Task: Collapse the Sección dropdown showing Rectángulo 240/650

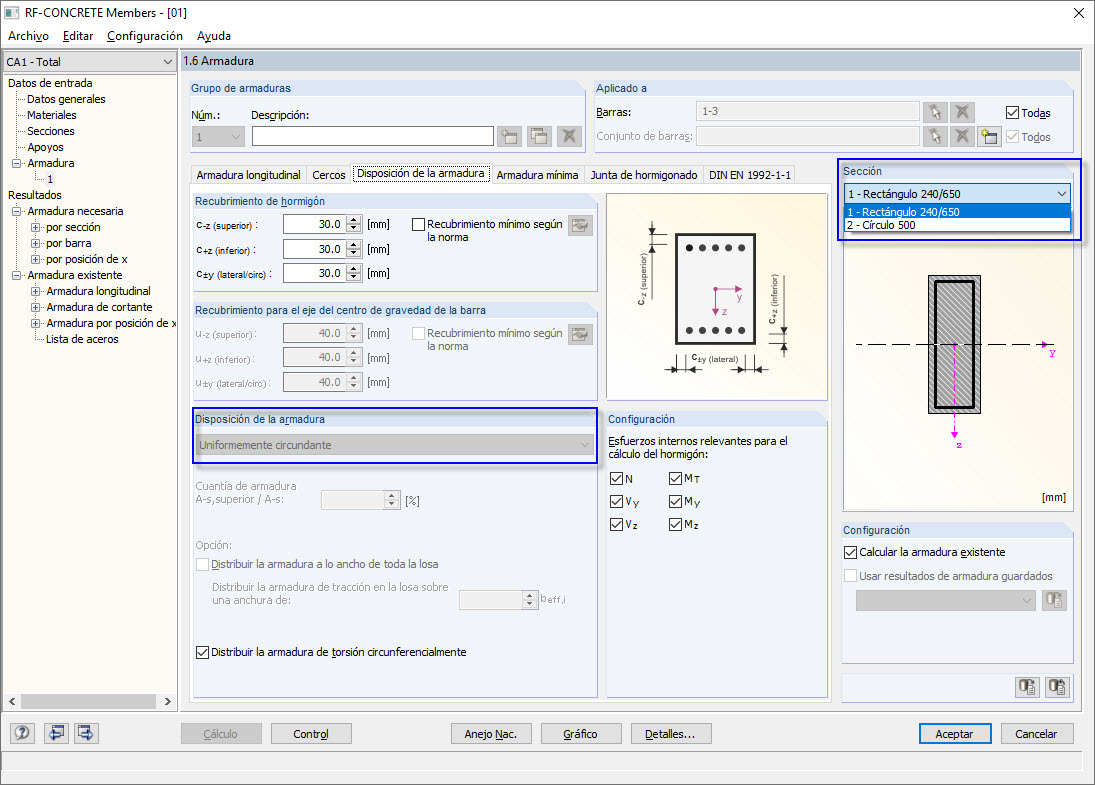Action: pos(1061,193)
